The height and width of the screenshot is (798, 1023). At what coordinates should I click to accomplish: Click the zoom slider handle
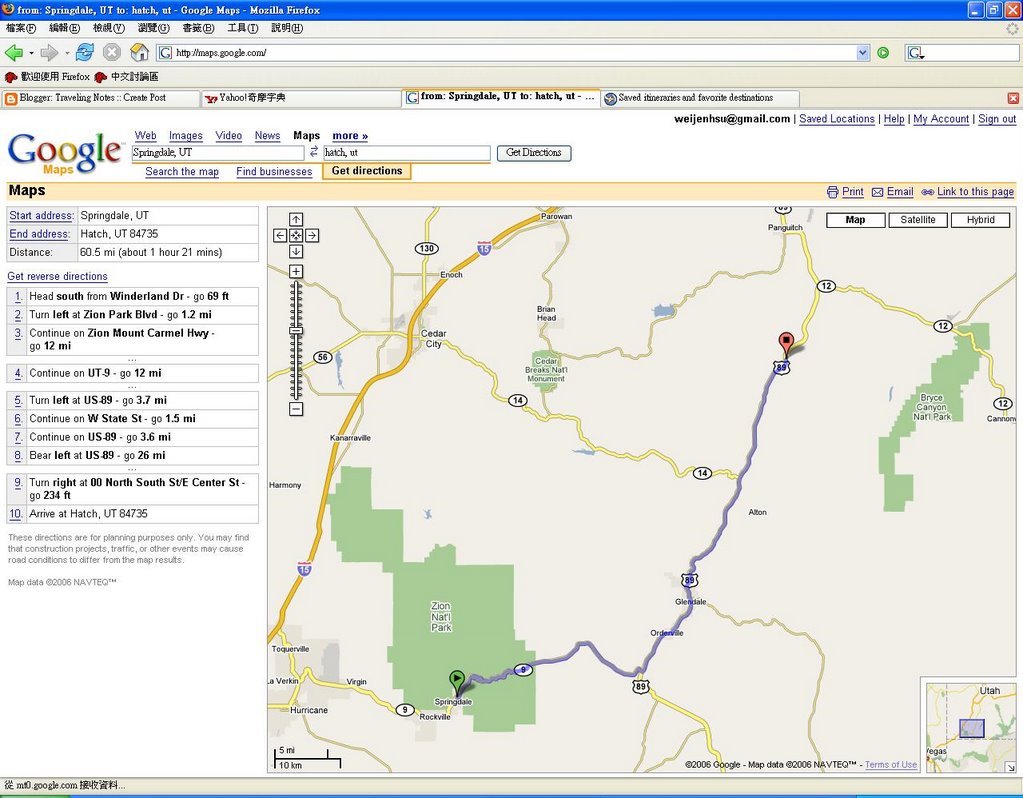coord(296,331)
